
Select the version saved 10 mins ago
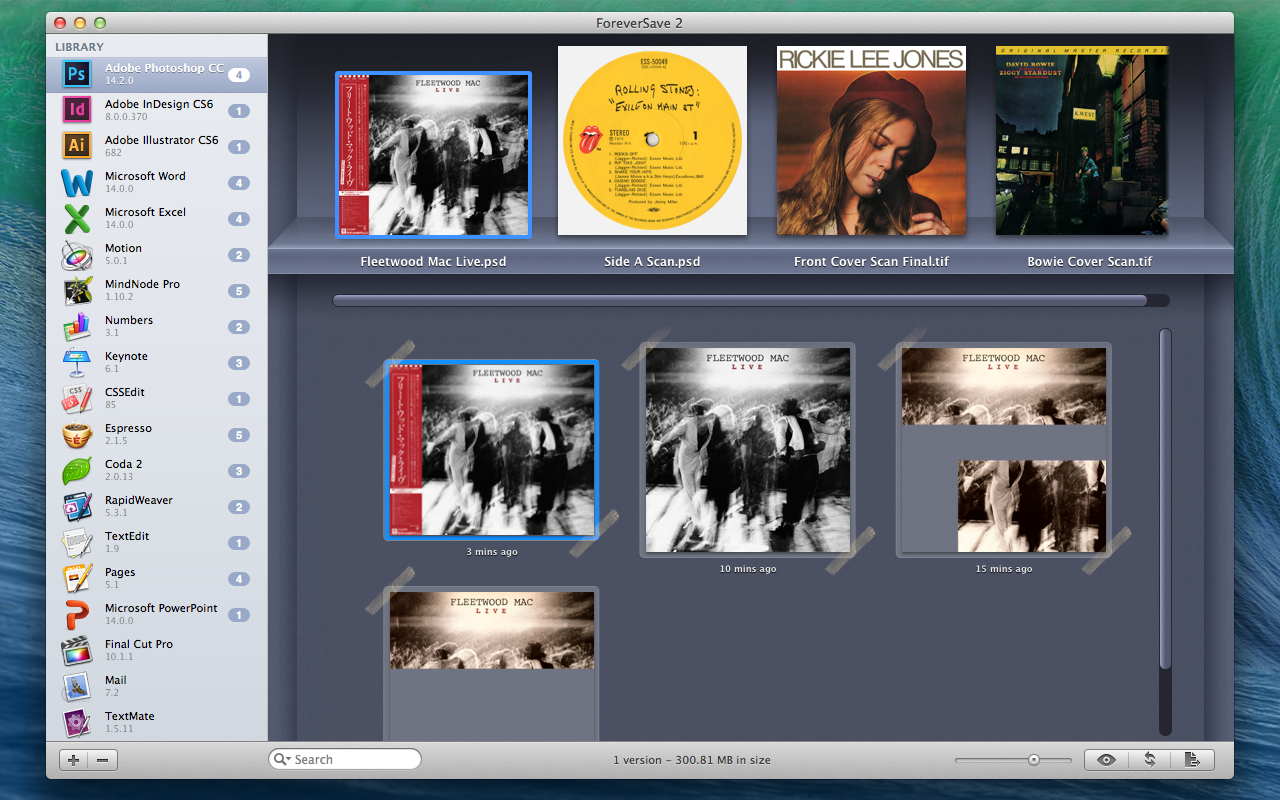point(747,450)
